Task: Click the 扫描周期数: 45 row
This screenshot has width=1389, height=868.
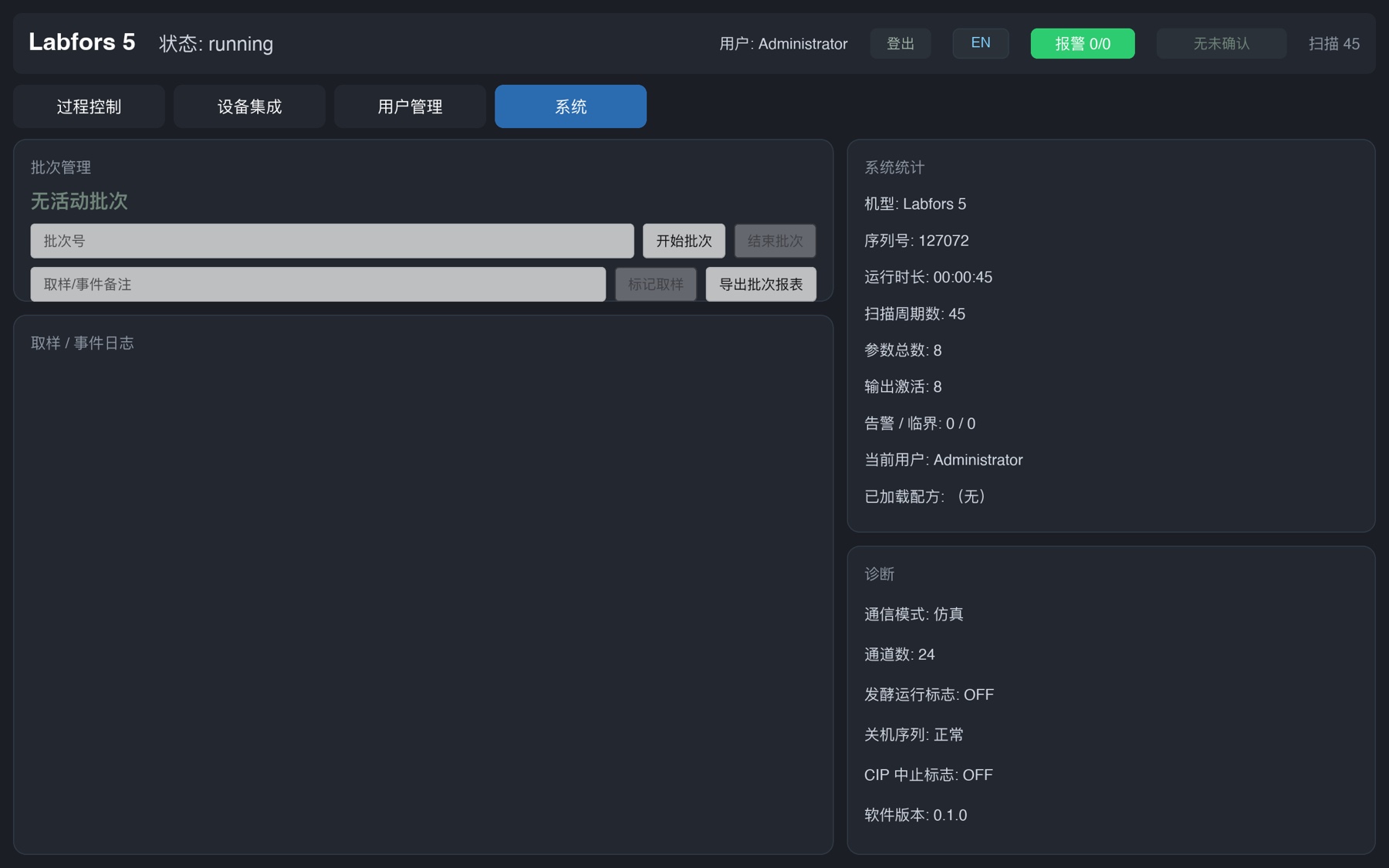Action: coord(915,314)
